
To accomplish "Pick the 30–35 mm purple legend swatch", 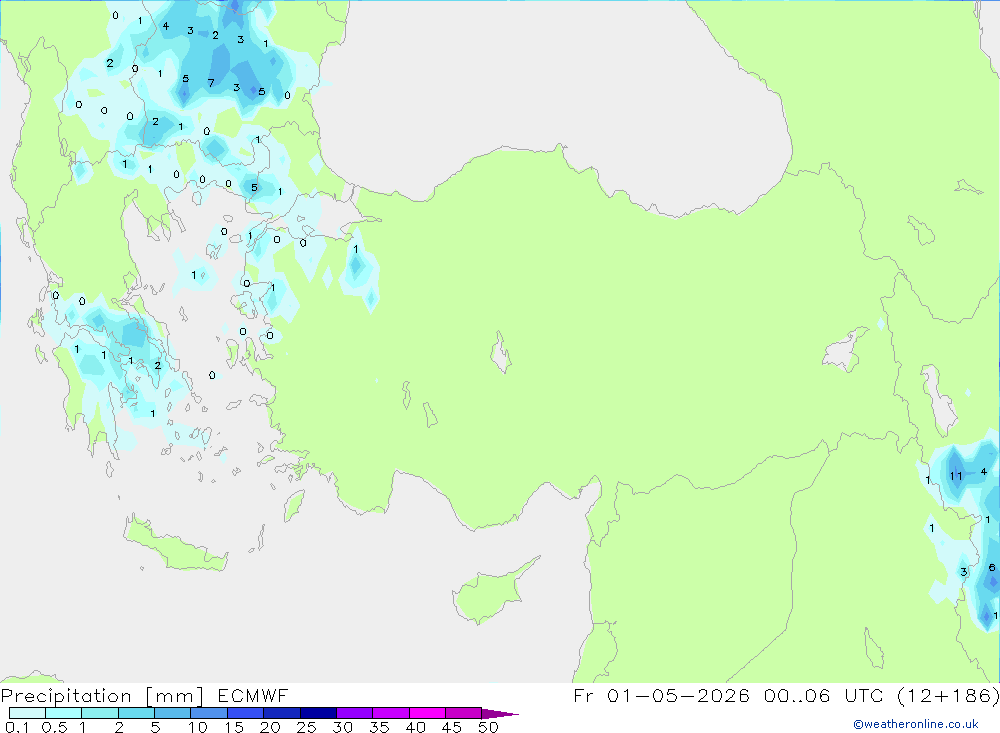I will point(354,713).
